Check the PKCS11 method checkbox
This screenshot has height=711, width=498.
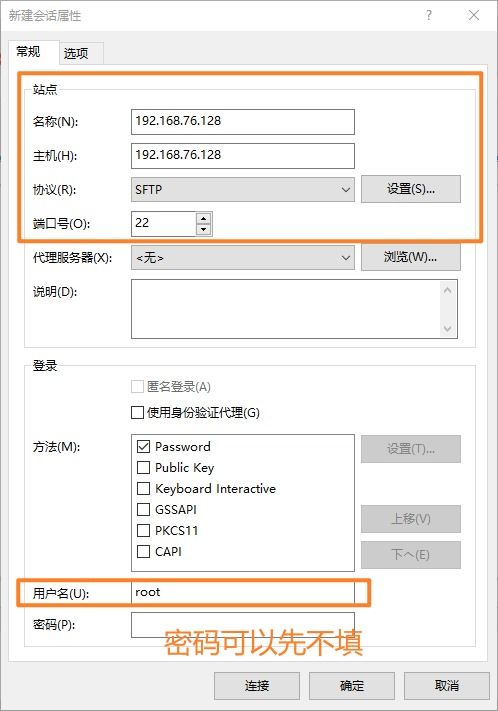(143, 531)
